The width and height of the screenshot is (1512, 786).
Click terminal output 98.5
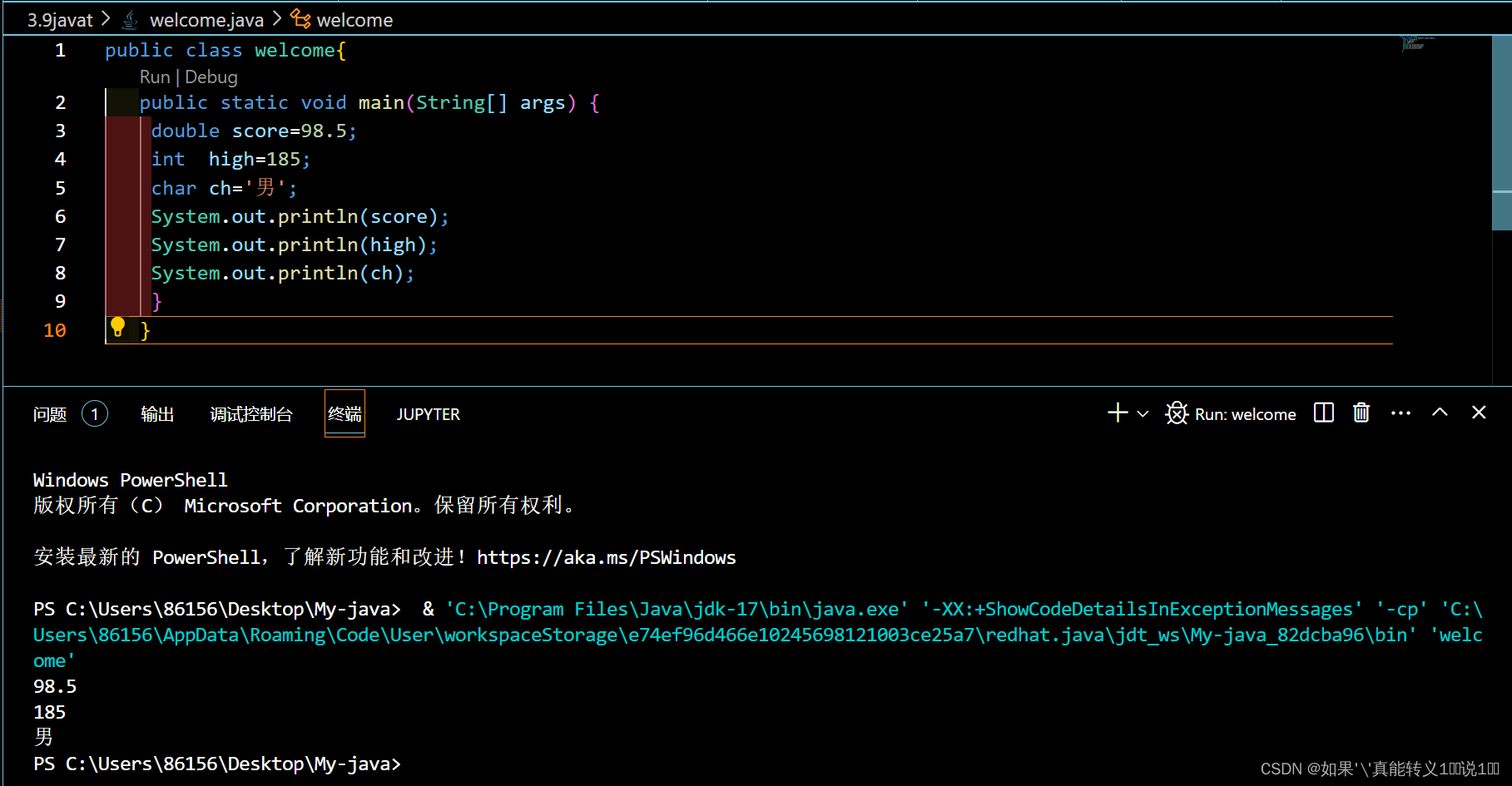tap(55, 686)
